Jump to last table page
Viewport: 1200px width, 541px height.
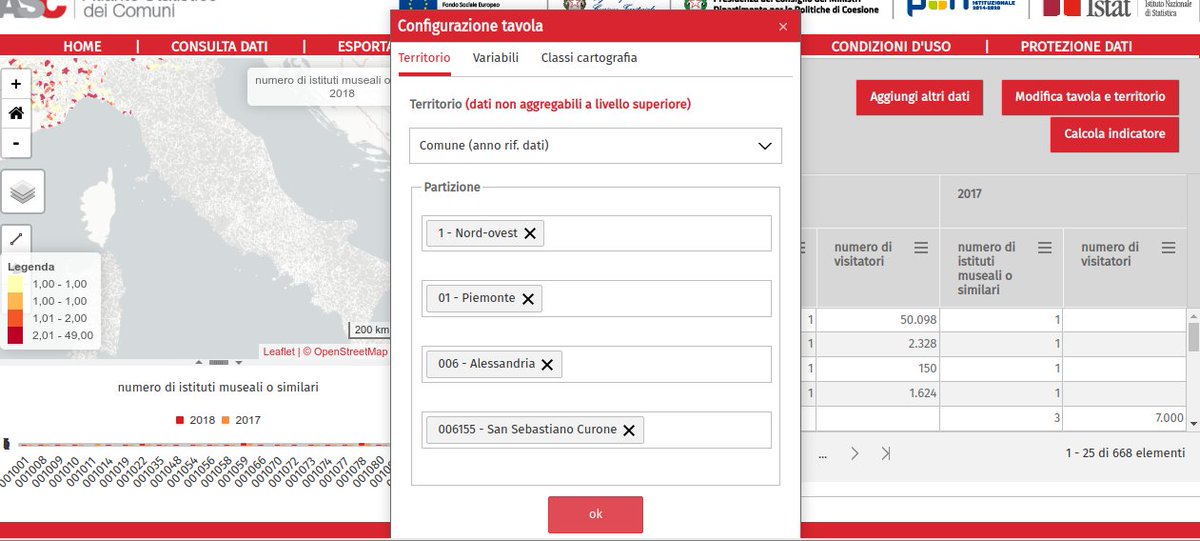(886, 453)
